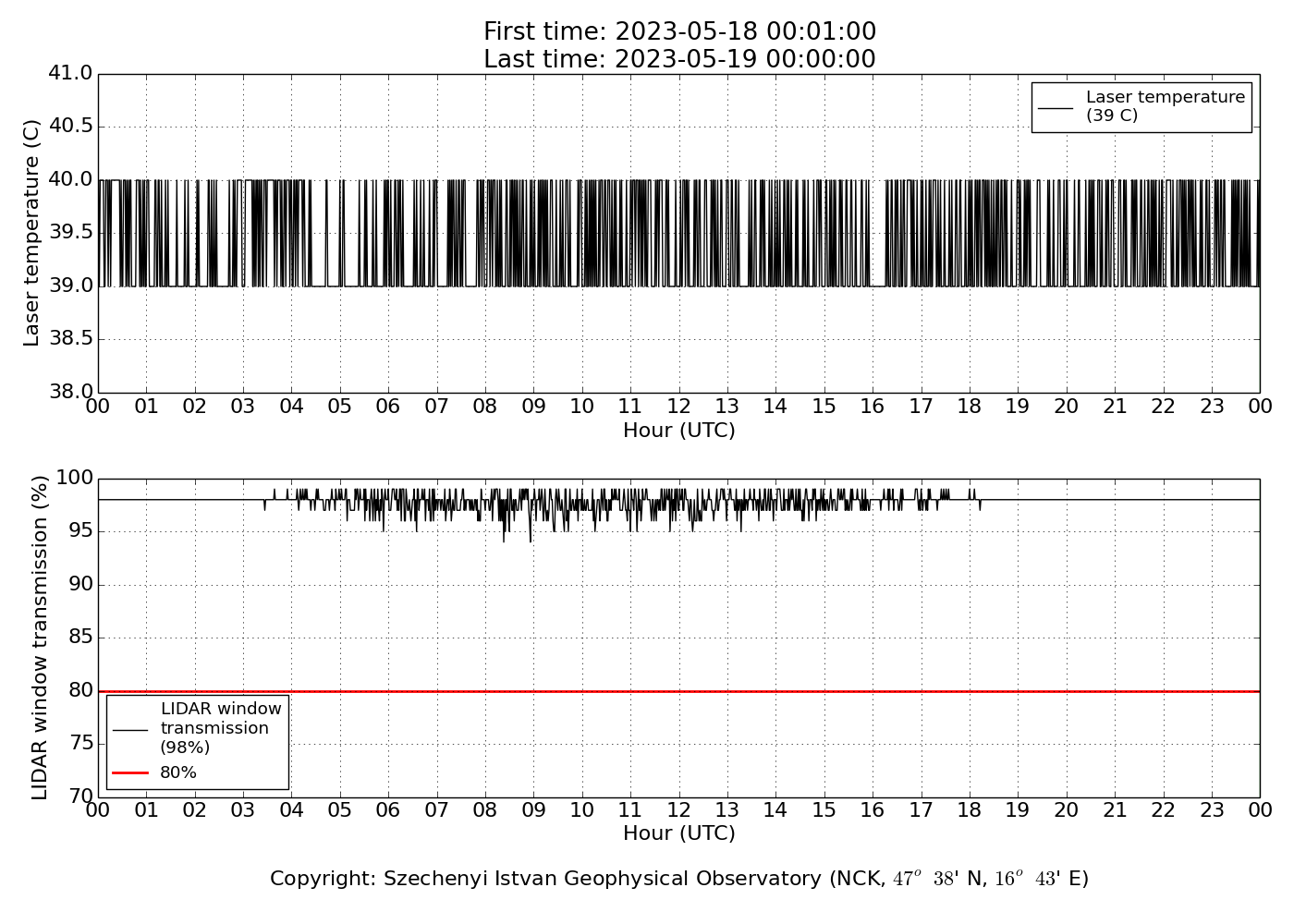Click hour tick 12 under the laser temperature chart
This screenshot has height=924, width=1294.
click(679, 407)
